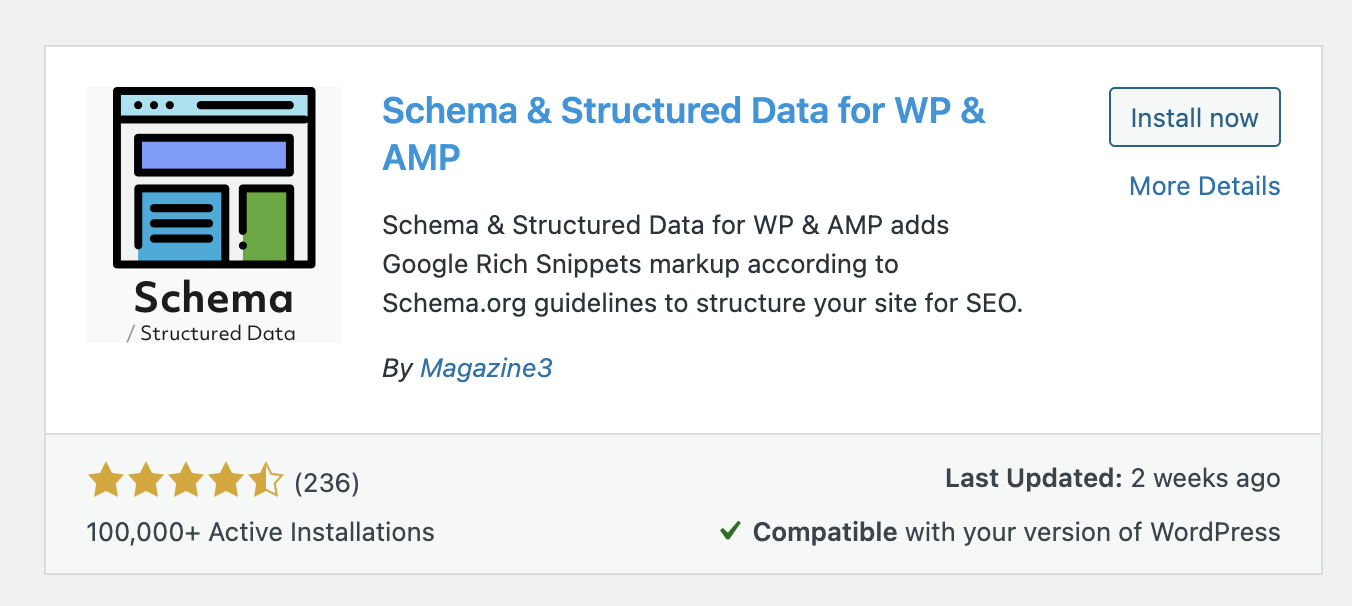Click the green compatibility checkmark icon
1352x606 pixels.
[x=730, y=531]
